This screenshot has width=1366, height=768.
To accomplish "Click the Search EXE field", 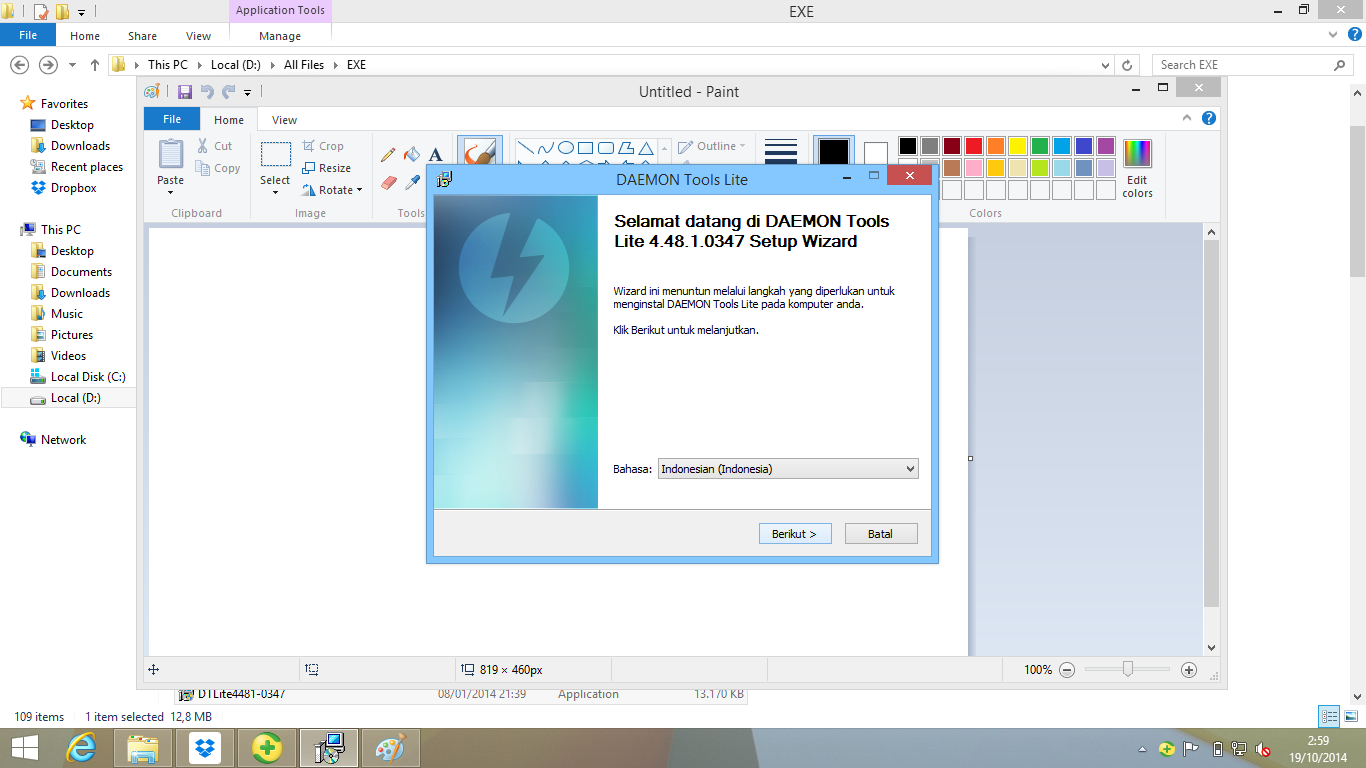I will (1253, 65).
